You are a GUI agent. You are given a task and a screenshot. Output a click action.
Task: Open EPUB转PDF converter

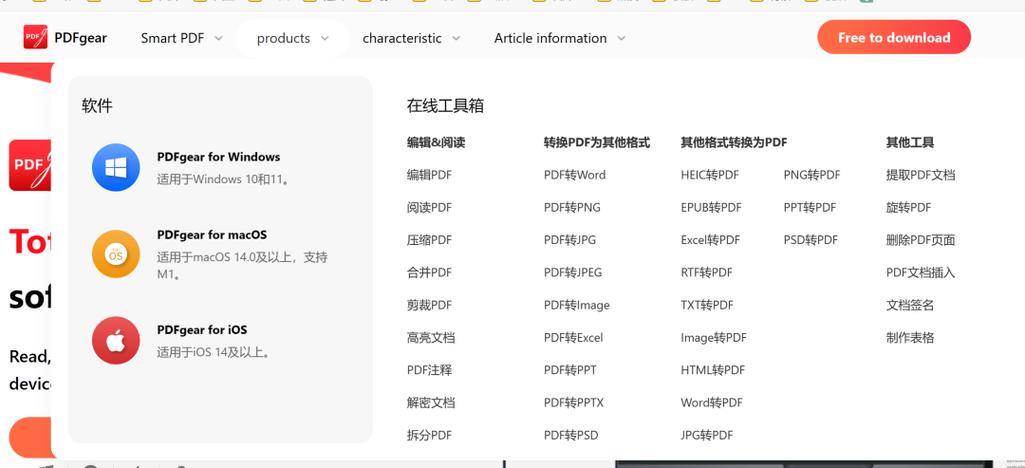click(711, 208)
